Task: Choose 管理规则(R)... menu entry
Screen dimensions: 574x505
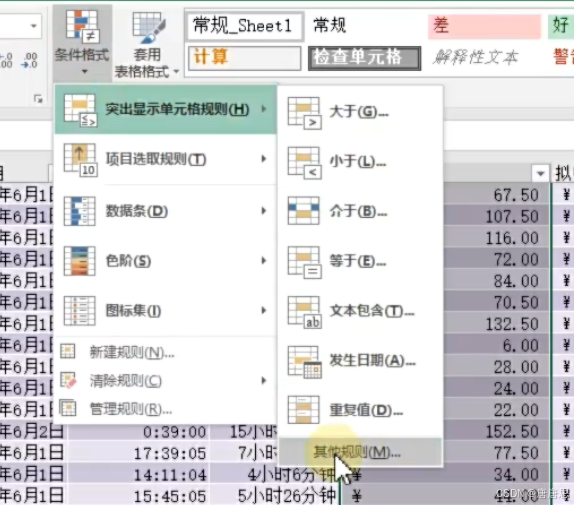Action: tap(165, 408)
